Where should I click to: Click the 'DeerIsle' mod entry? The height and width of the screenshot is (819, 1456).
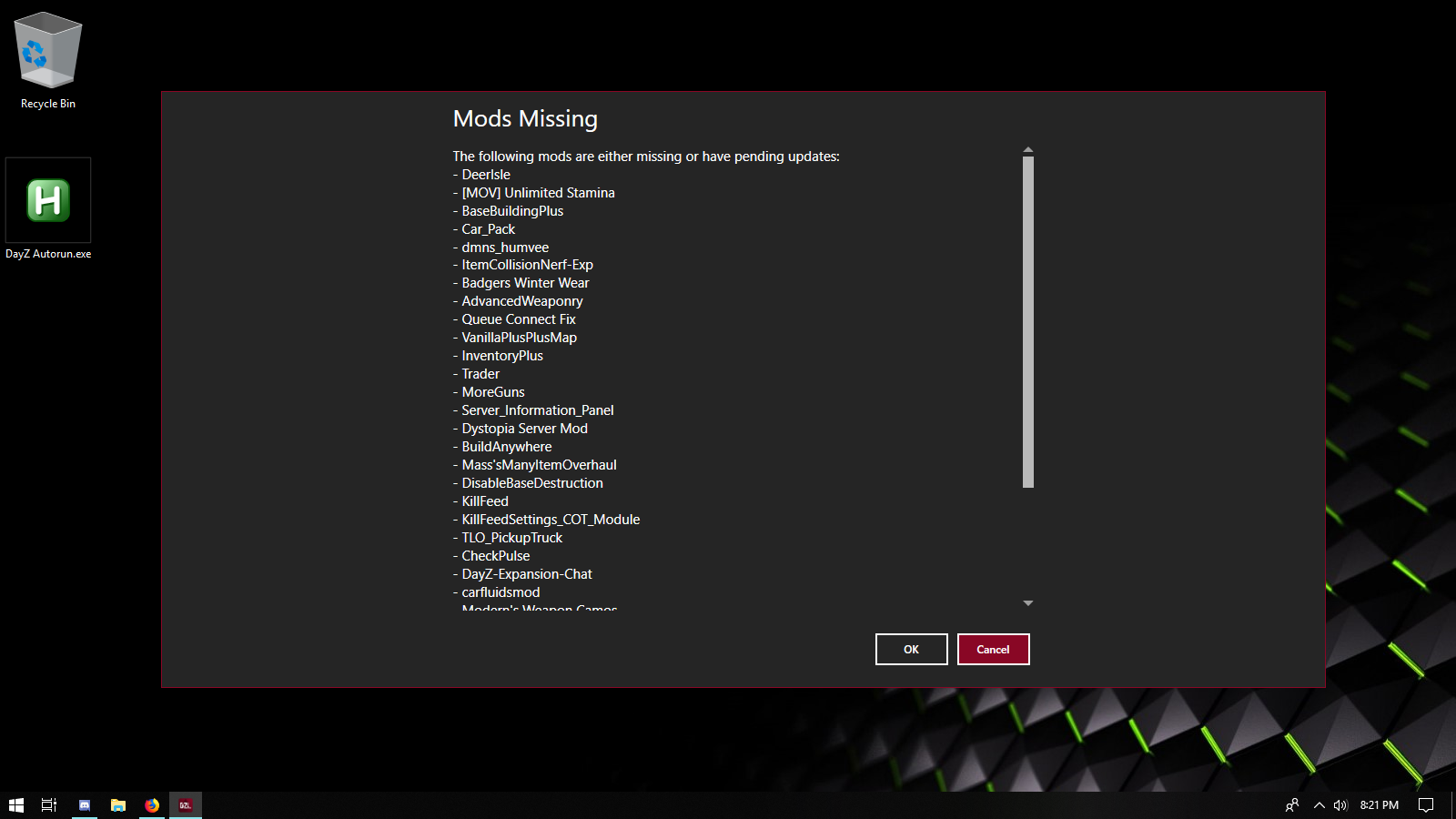pos(486,175)
